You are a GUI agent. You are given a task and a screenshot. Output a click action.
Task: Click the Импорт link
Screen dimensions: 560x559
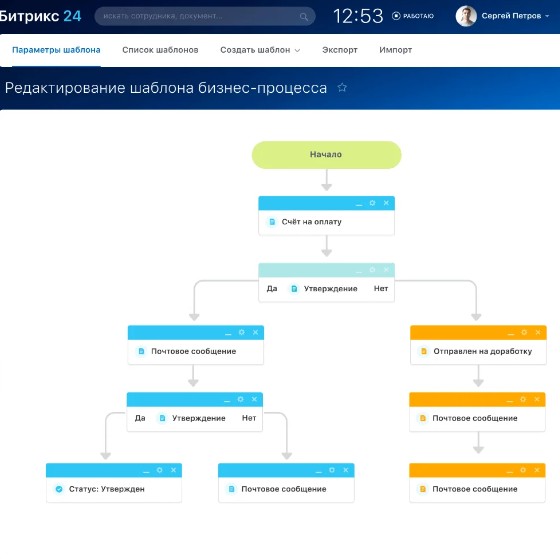[x=395, y=50]
